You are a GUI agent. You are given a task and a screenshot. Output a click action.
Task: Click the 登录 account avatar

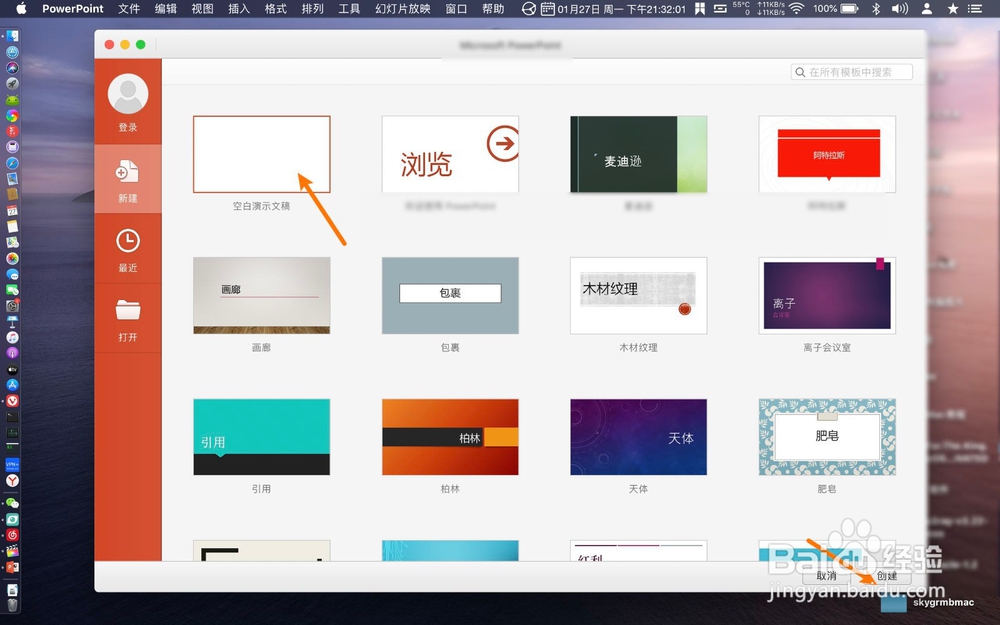[x=128, y=94]
